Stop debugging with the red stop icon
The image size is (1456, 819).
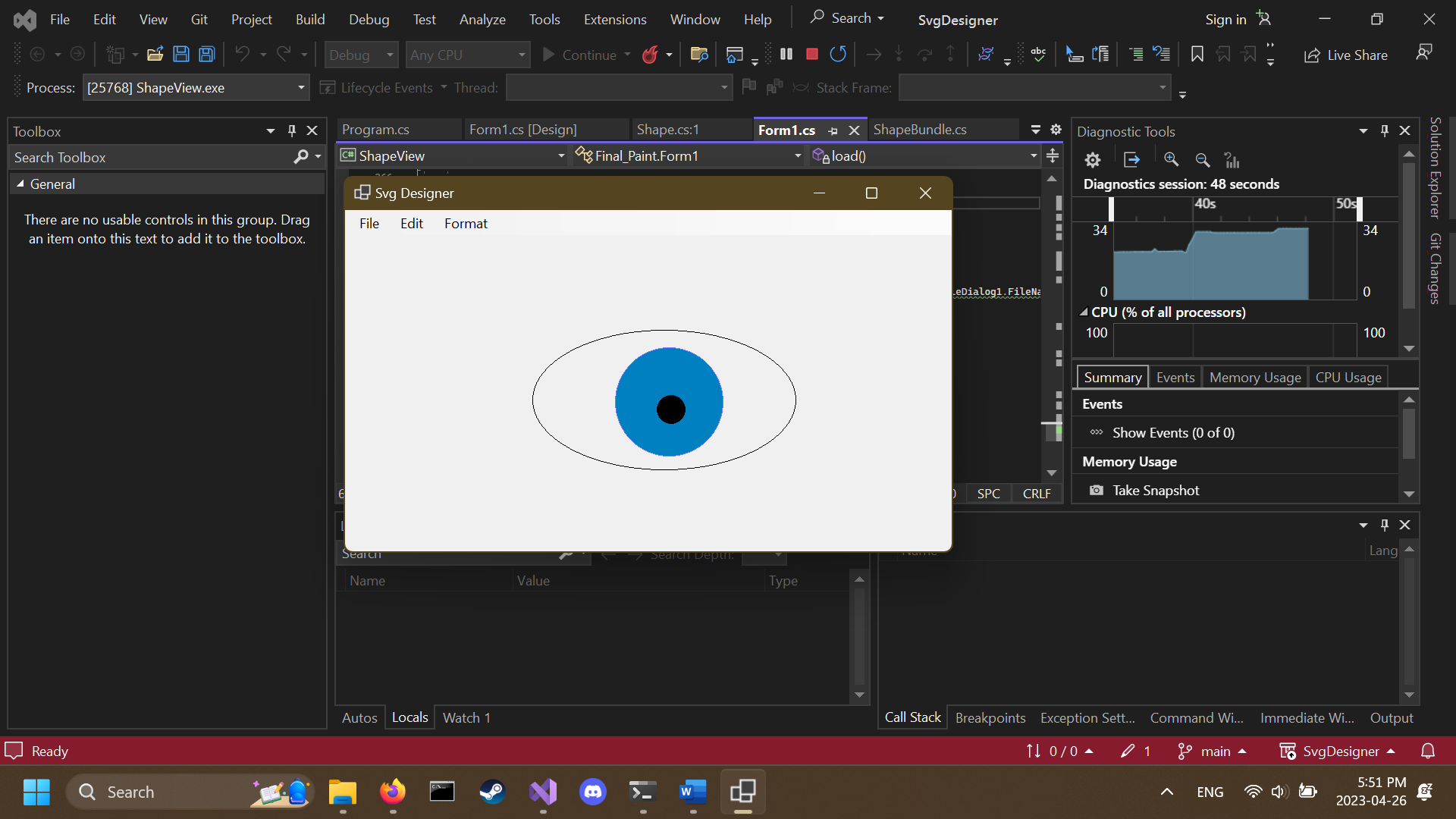click(x=811, y=54)
